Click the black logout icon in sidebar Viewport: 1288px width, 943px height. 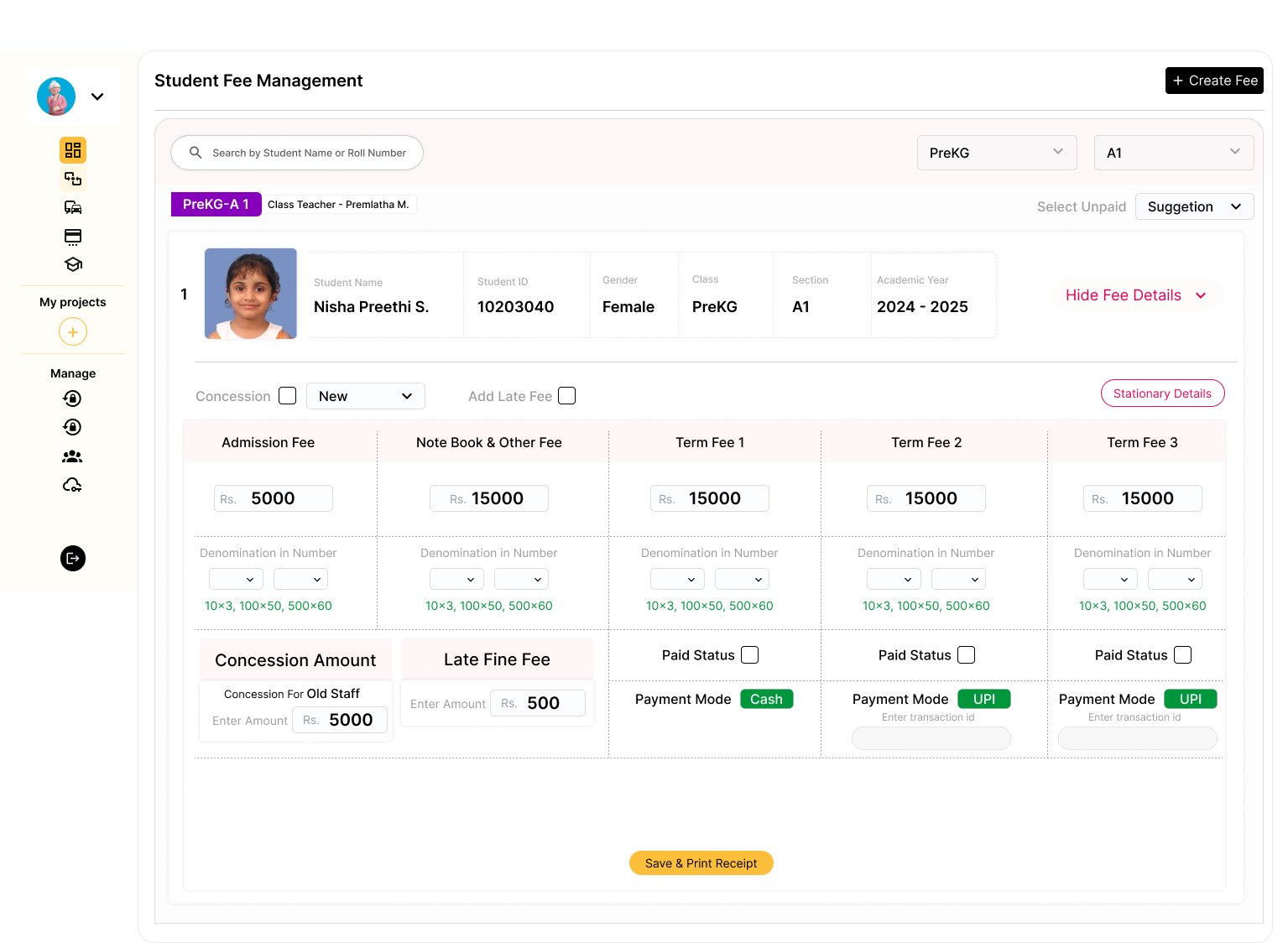(x=73, y=558)
